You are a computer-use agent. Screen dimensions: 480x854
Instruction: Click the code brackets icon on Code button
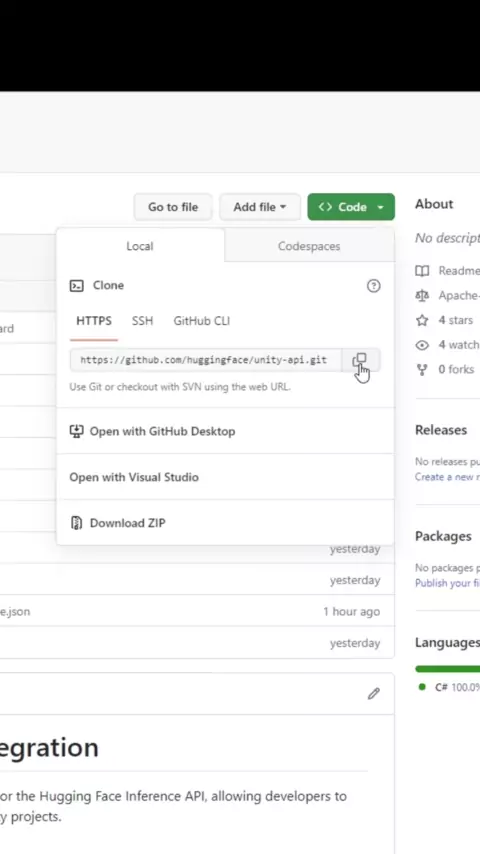325,207
